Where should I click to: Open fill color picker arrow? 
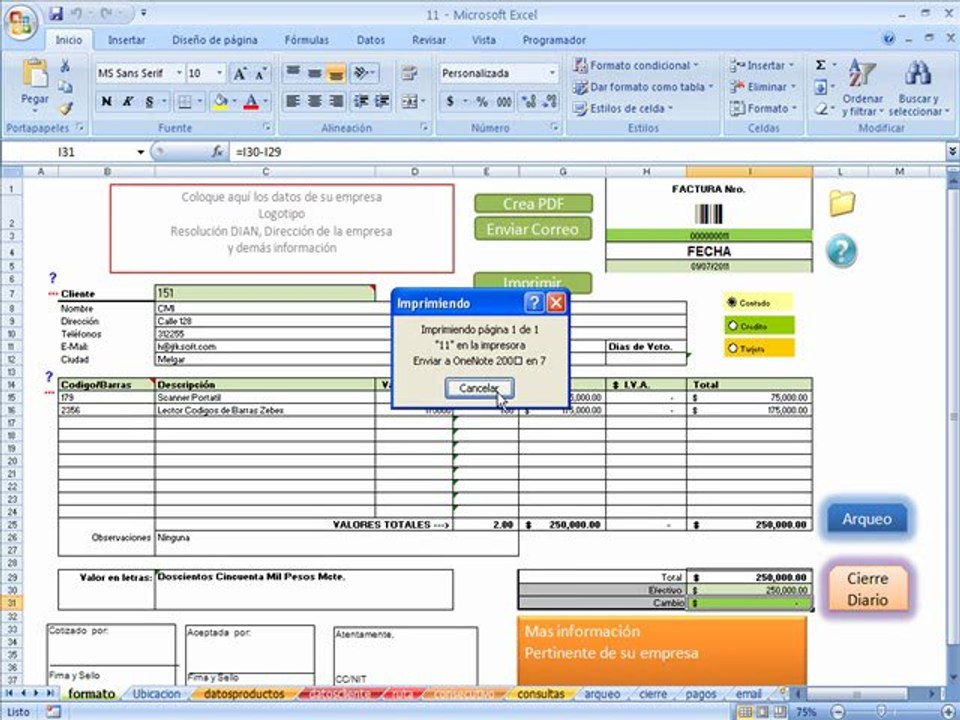point(234,102)
